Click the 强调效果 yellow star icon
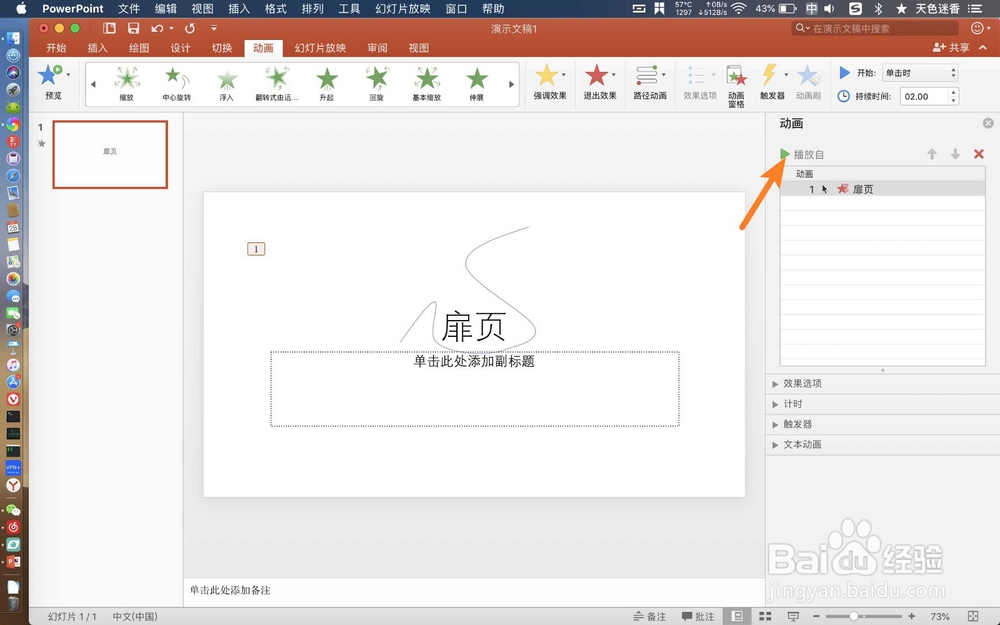 (548, 76)
